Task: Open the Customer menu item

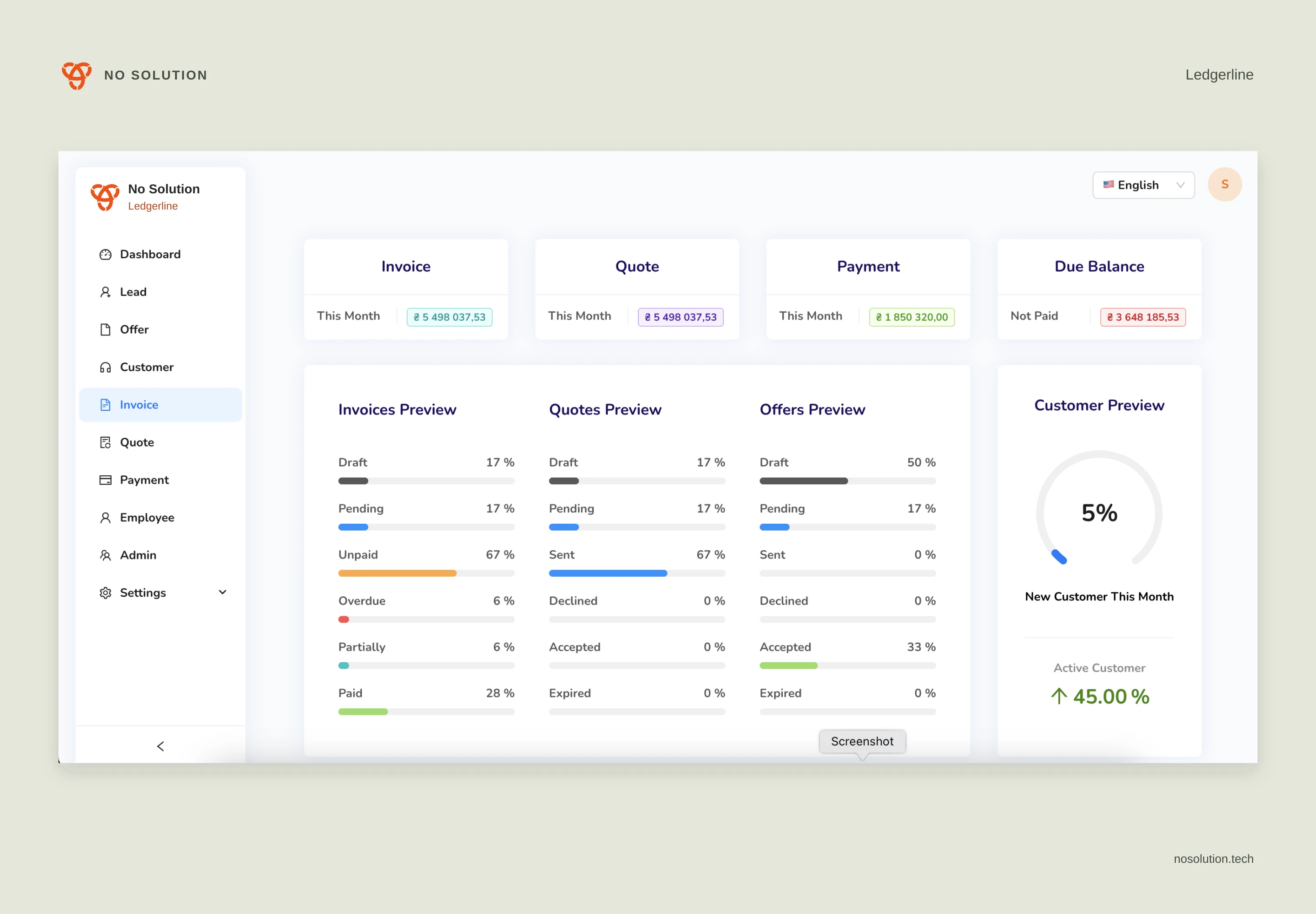Action: click(160, 367)
